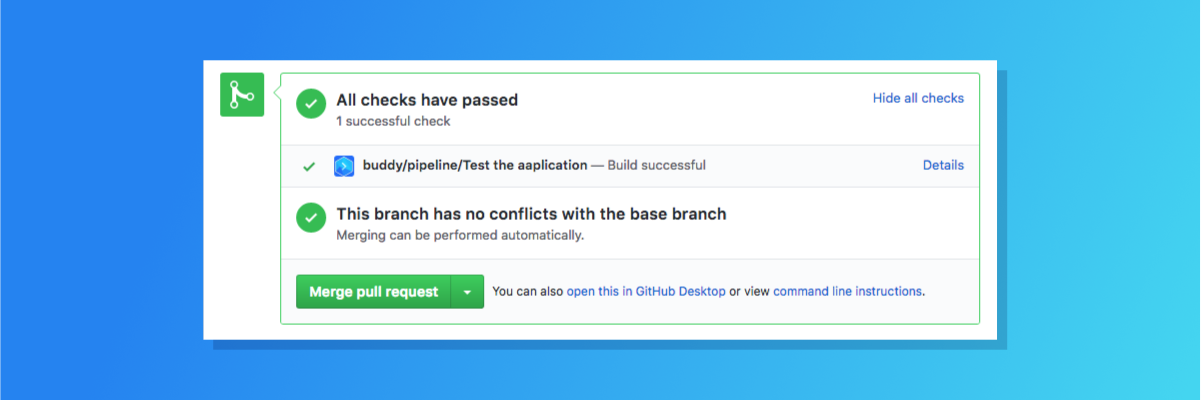Screen dimensions: 1201x400
Task: Hide all checks
Action: pyautogui.click(x=918, y=98)
